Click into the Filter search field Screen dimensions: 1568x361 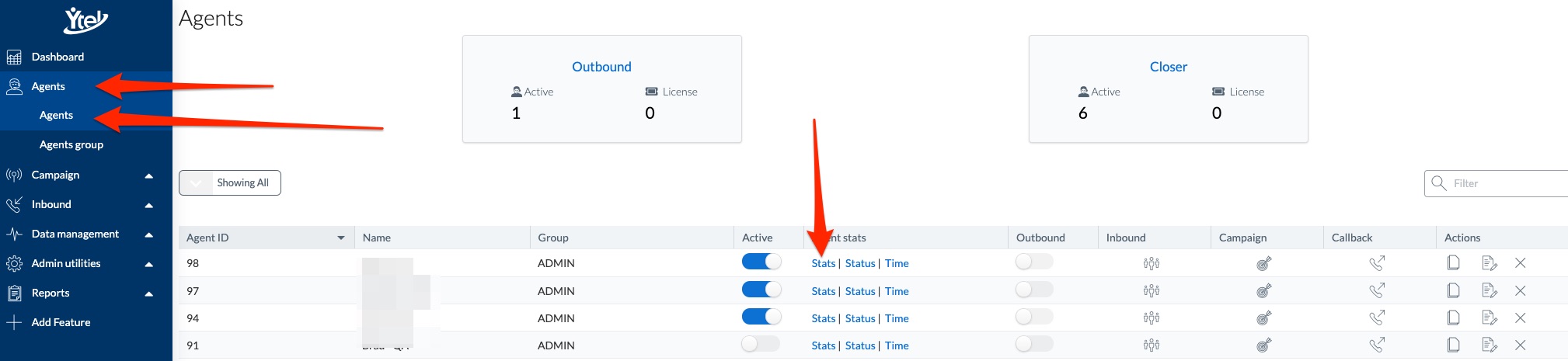click(1497, 183)
